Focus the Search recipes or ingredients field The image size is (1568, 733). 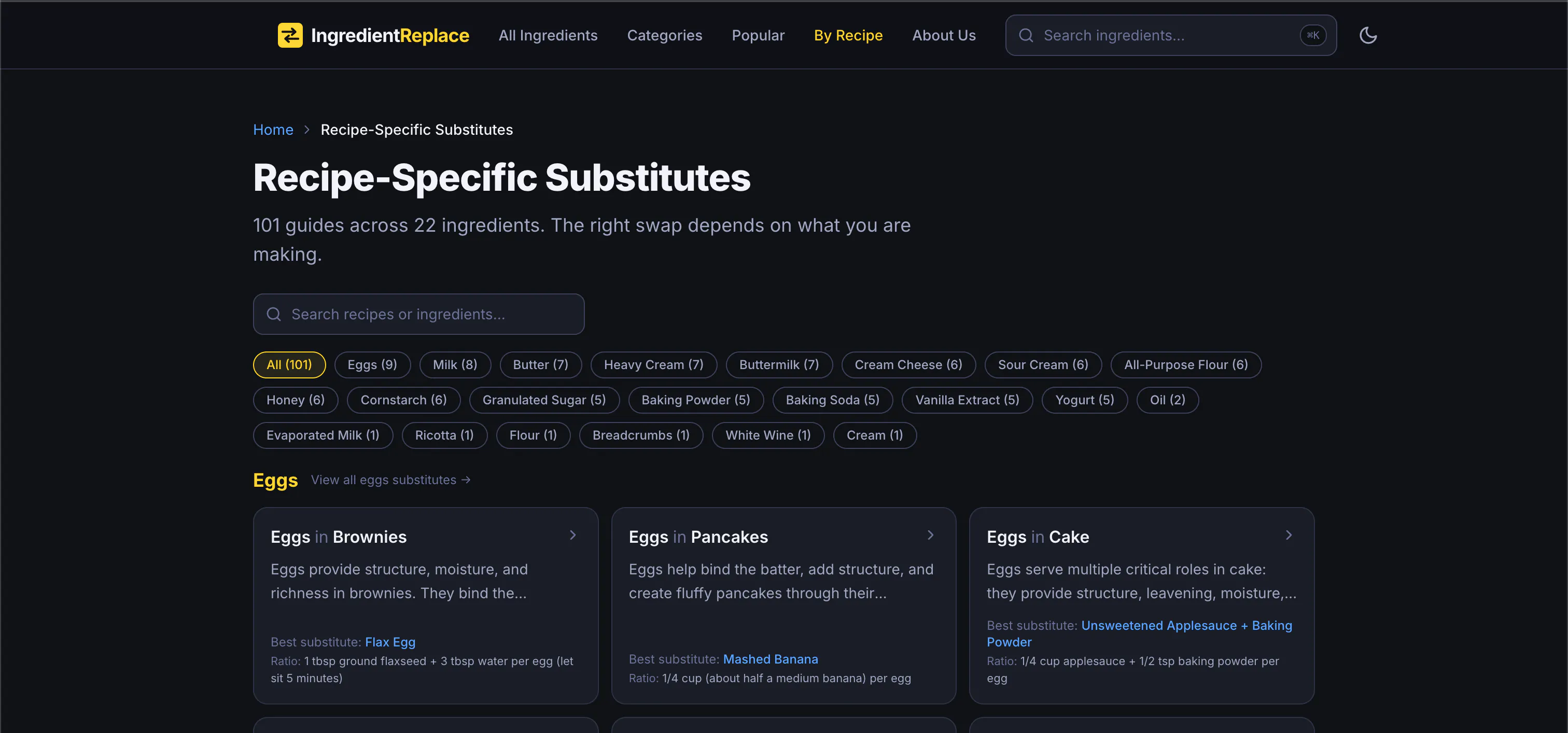(419, 314)
